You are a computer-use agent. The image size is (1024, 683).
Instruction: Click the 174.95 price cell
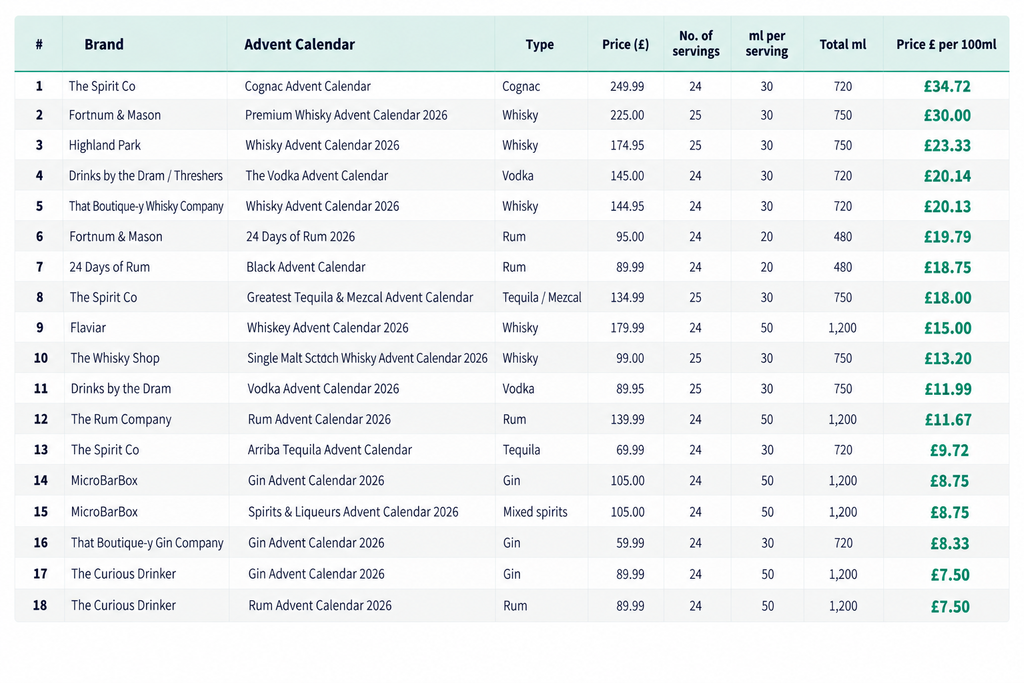coord(627,145)
